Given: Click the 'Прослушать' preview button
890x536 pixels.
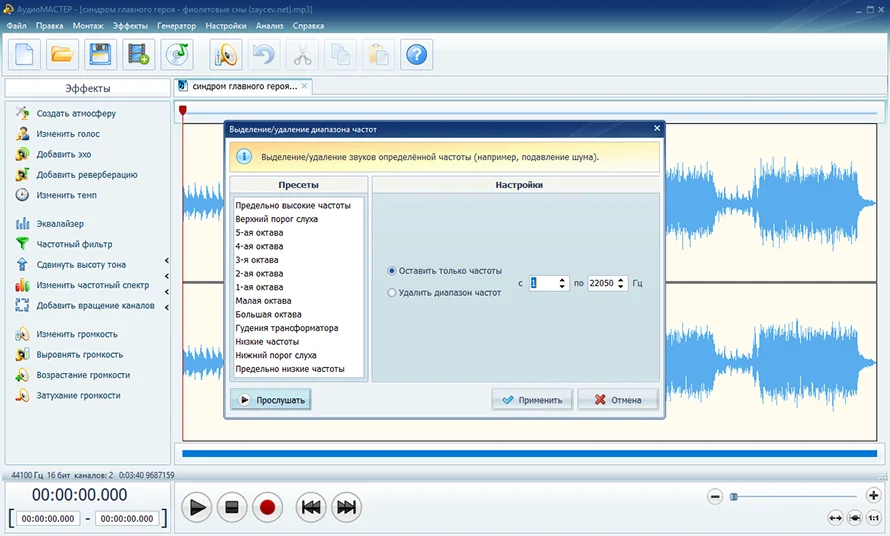Looking at the screenshot, I should 271,400.
